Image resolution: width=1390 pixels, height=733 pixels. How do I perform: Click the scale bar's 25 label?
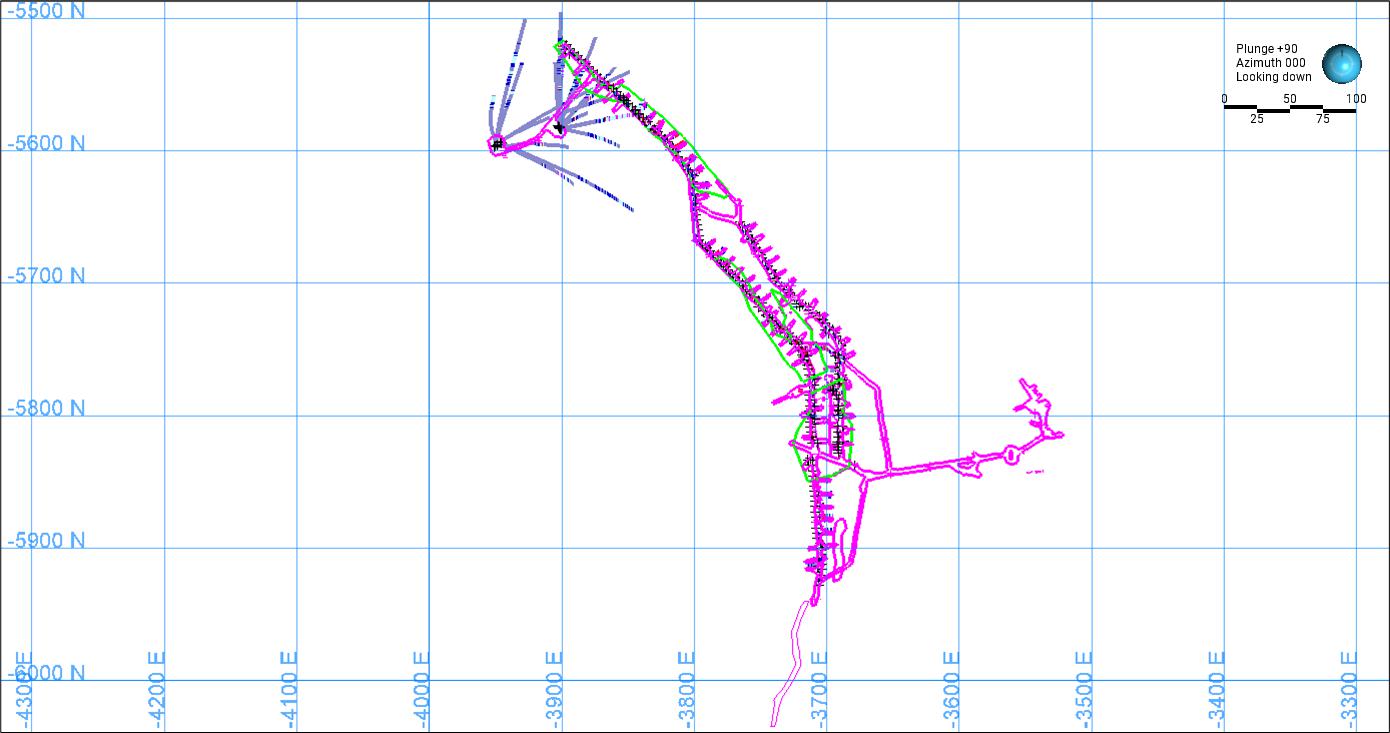[x=1256, y=119]
